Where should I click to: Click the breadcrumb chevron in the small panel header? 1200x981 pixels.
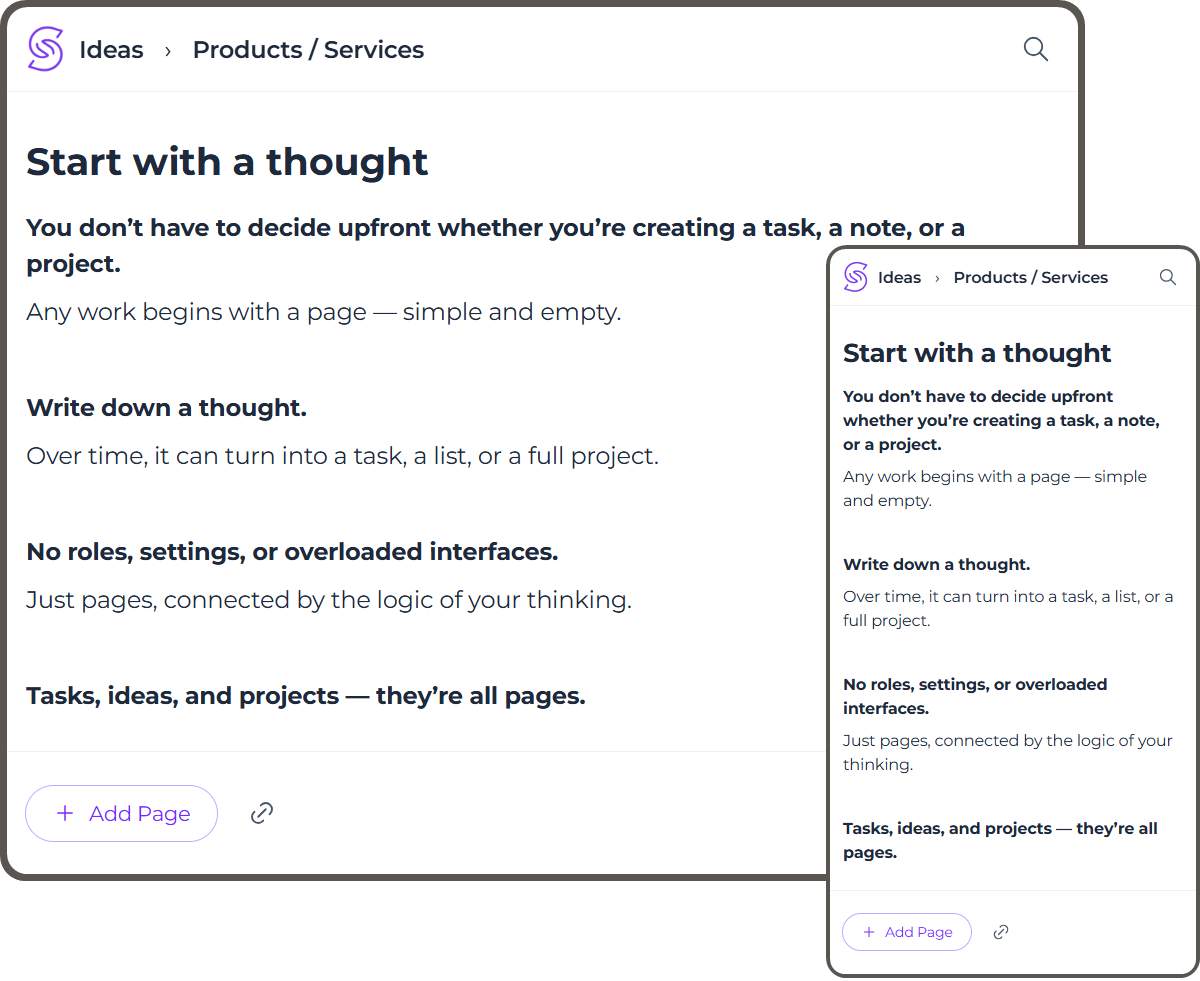(x=937, y=278)
